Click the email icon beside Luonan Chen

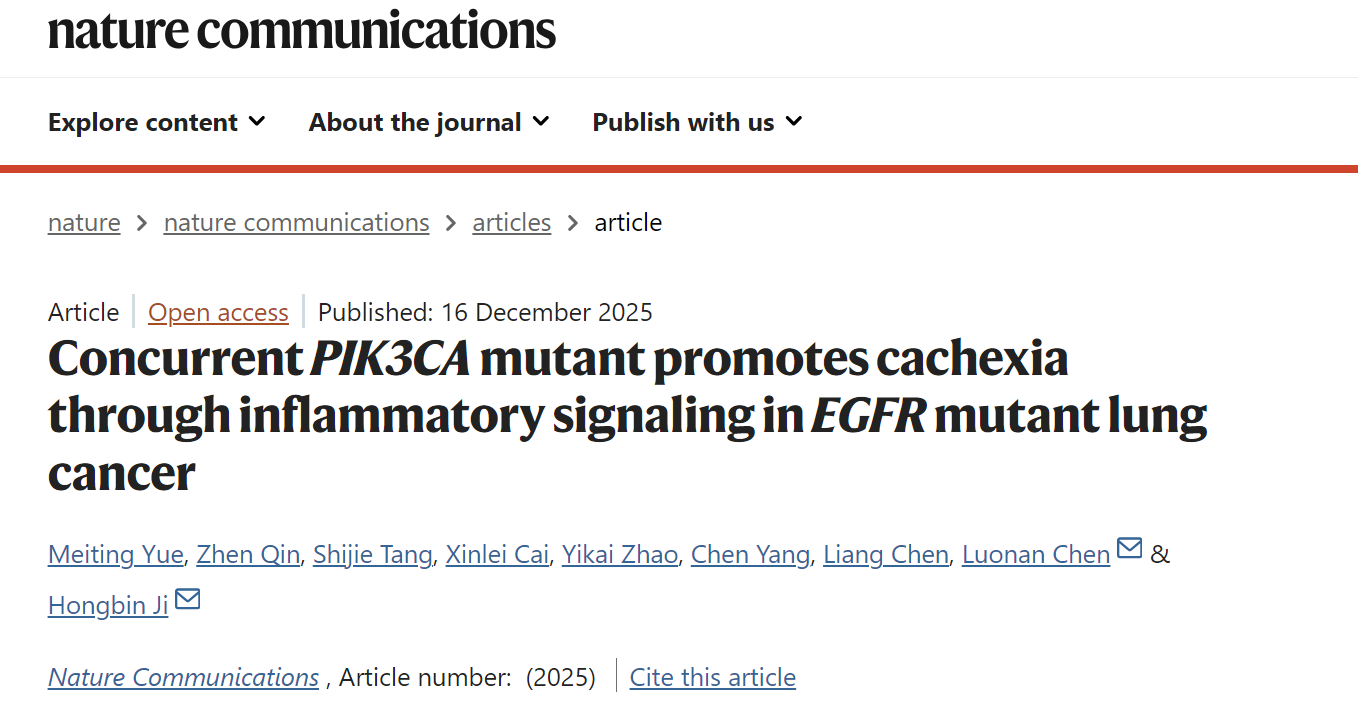pyautogui.click(x=1129, y=549)
